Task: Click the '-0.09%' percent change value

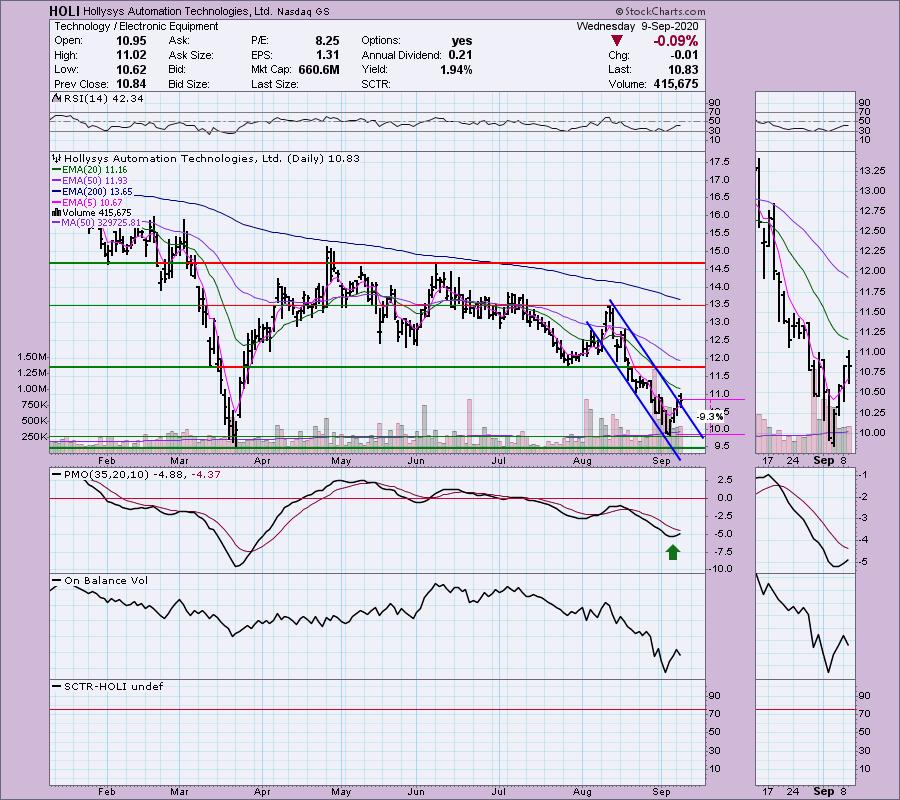Action: coord(676,41)
